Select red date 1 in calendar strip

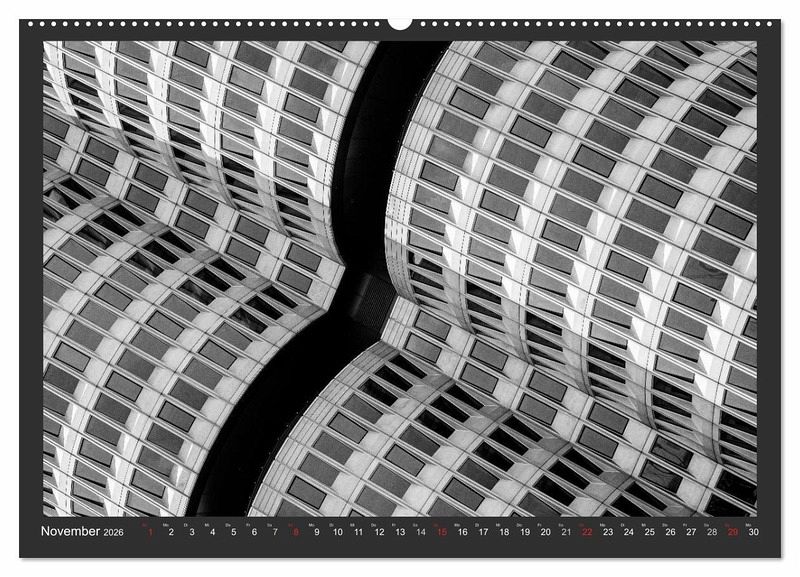[150, 532]
